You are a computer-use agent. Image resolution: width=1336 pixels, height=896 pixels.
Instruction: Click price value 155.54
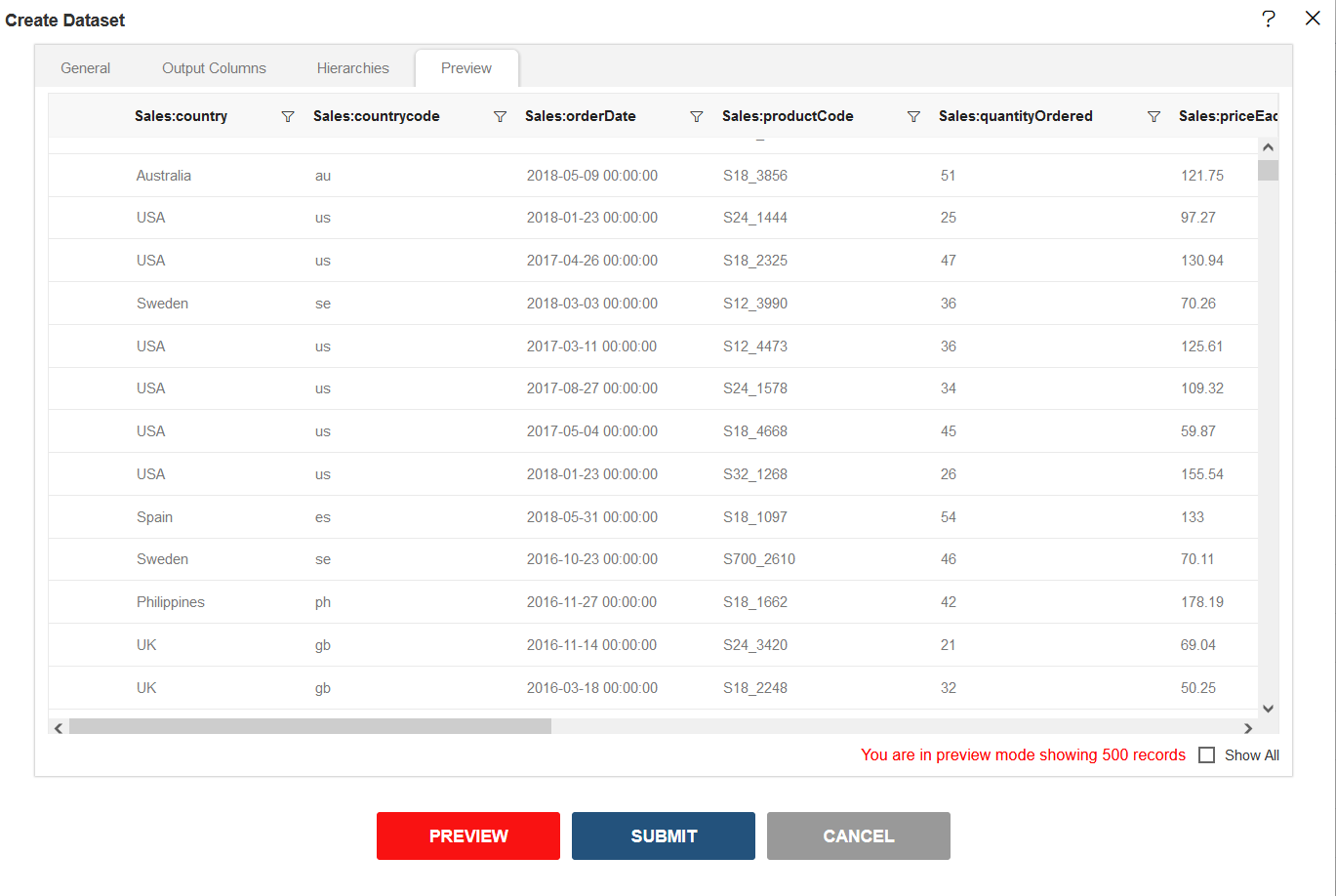click(1202, 474)
